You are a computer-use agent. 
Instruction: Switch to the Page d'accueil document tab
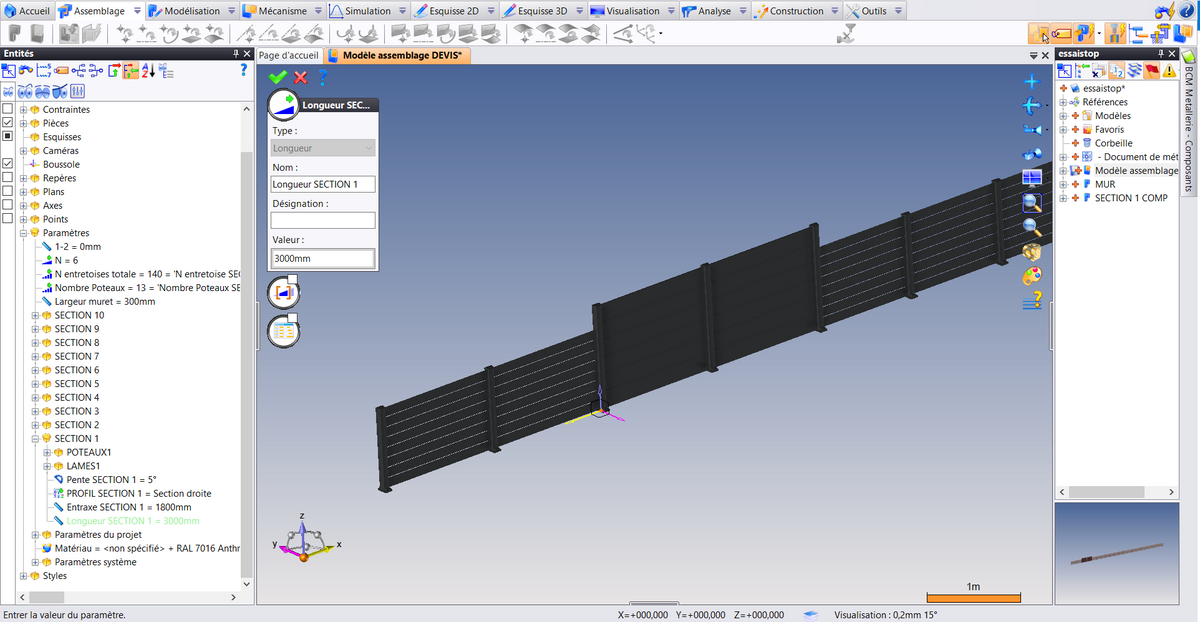coord(289,56)
